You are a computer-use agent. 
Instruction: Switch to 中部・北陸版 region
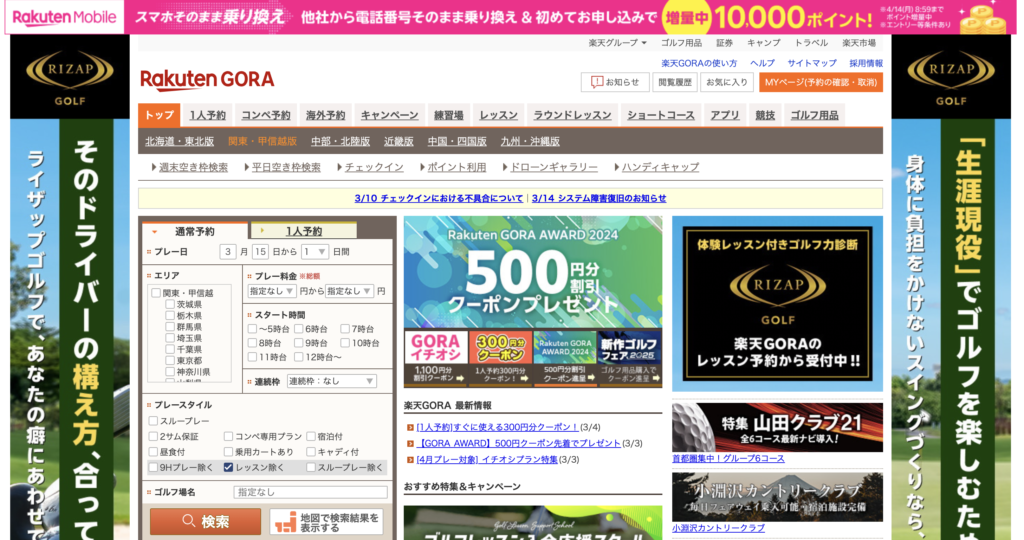[340, 141]
